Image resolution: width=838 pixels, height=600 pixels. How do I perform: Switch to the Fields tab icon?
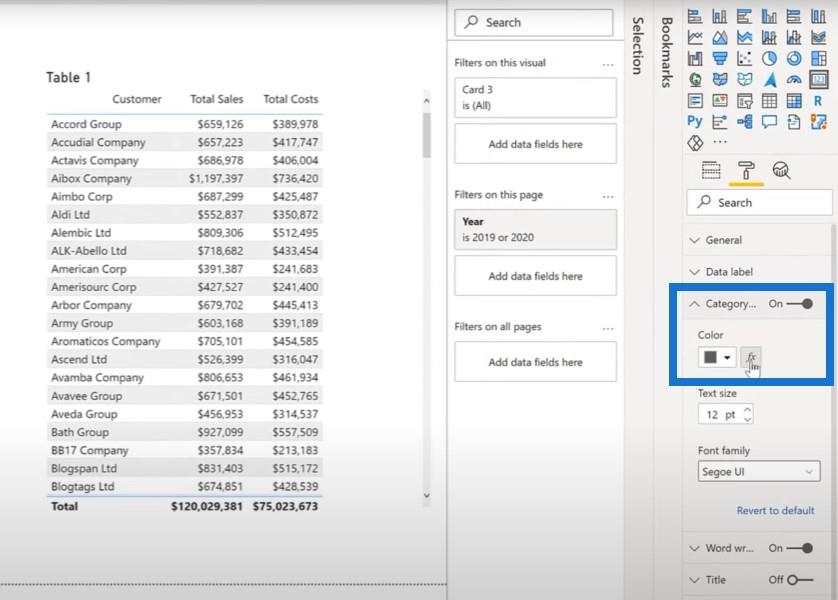711,170
